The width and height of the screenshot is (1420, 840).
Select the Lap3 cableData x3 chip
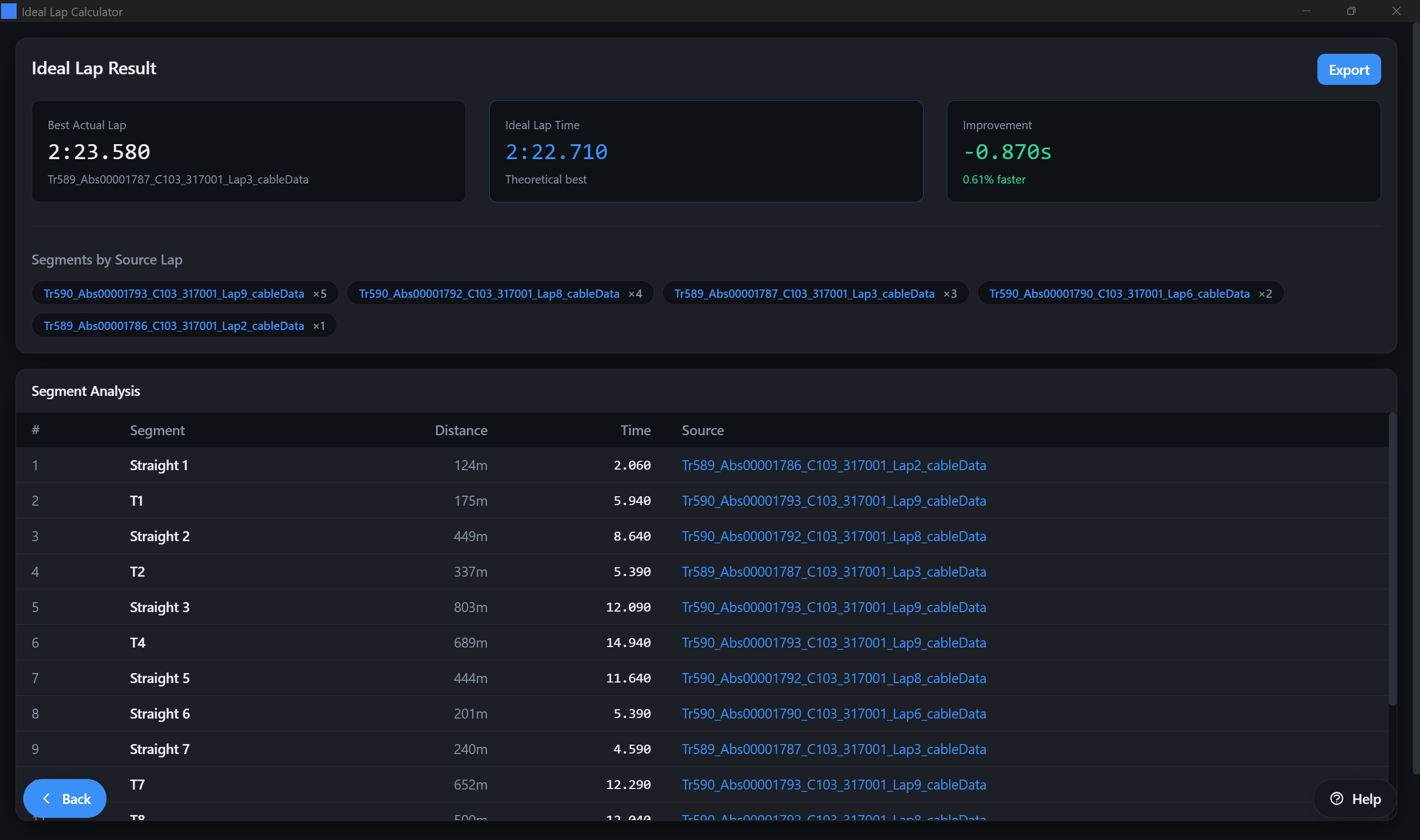pyautogui.click(x=815, y=293)
